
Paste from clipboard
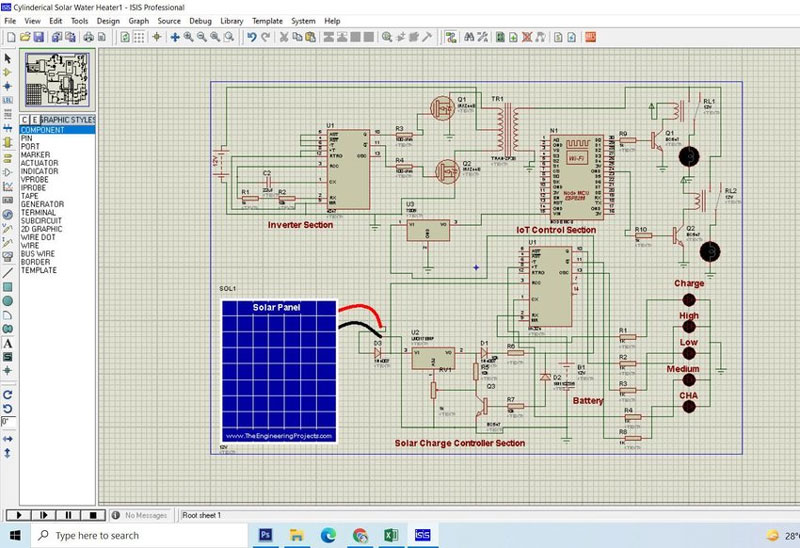click(310, 37)
